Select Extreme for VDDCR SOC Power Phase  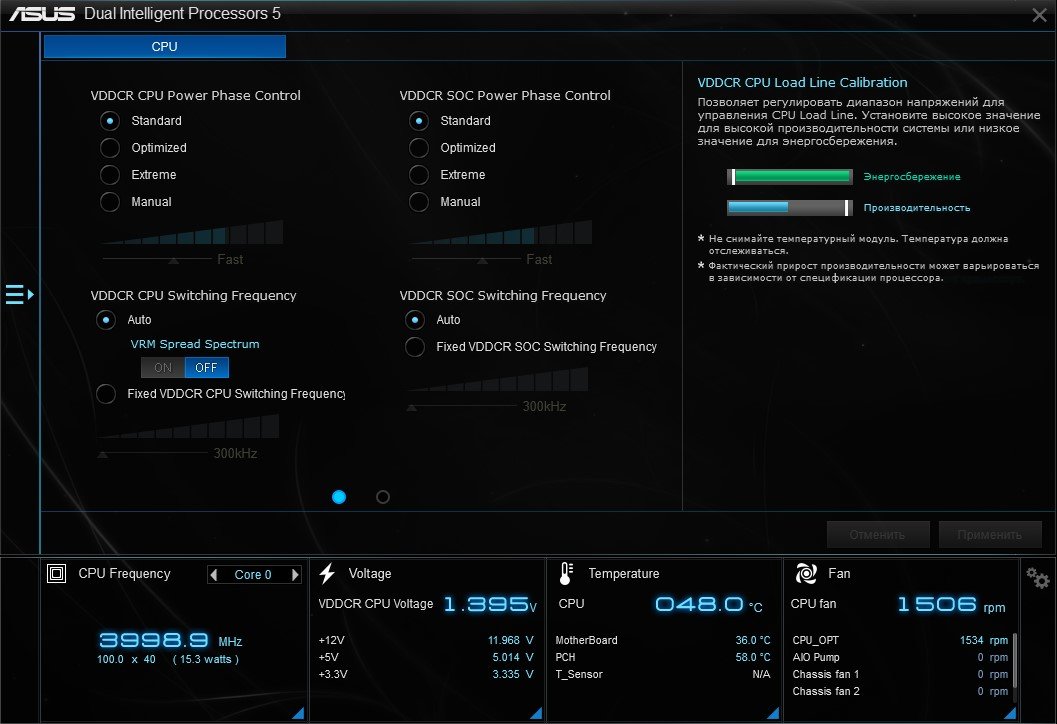point(419,175)
